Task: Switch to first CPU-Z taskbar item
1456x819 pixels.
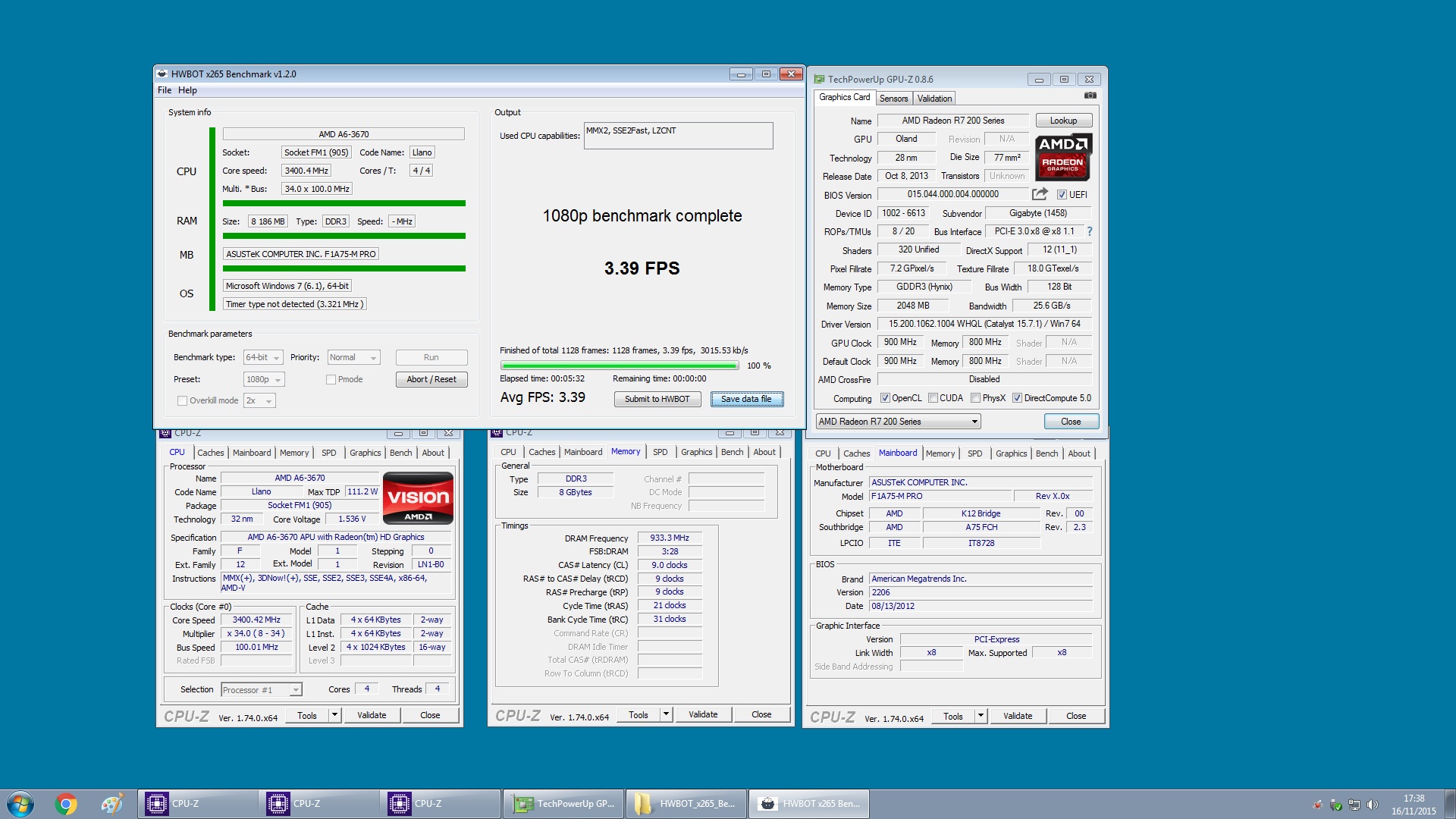Action: coord(198,804)
